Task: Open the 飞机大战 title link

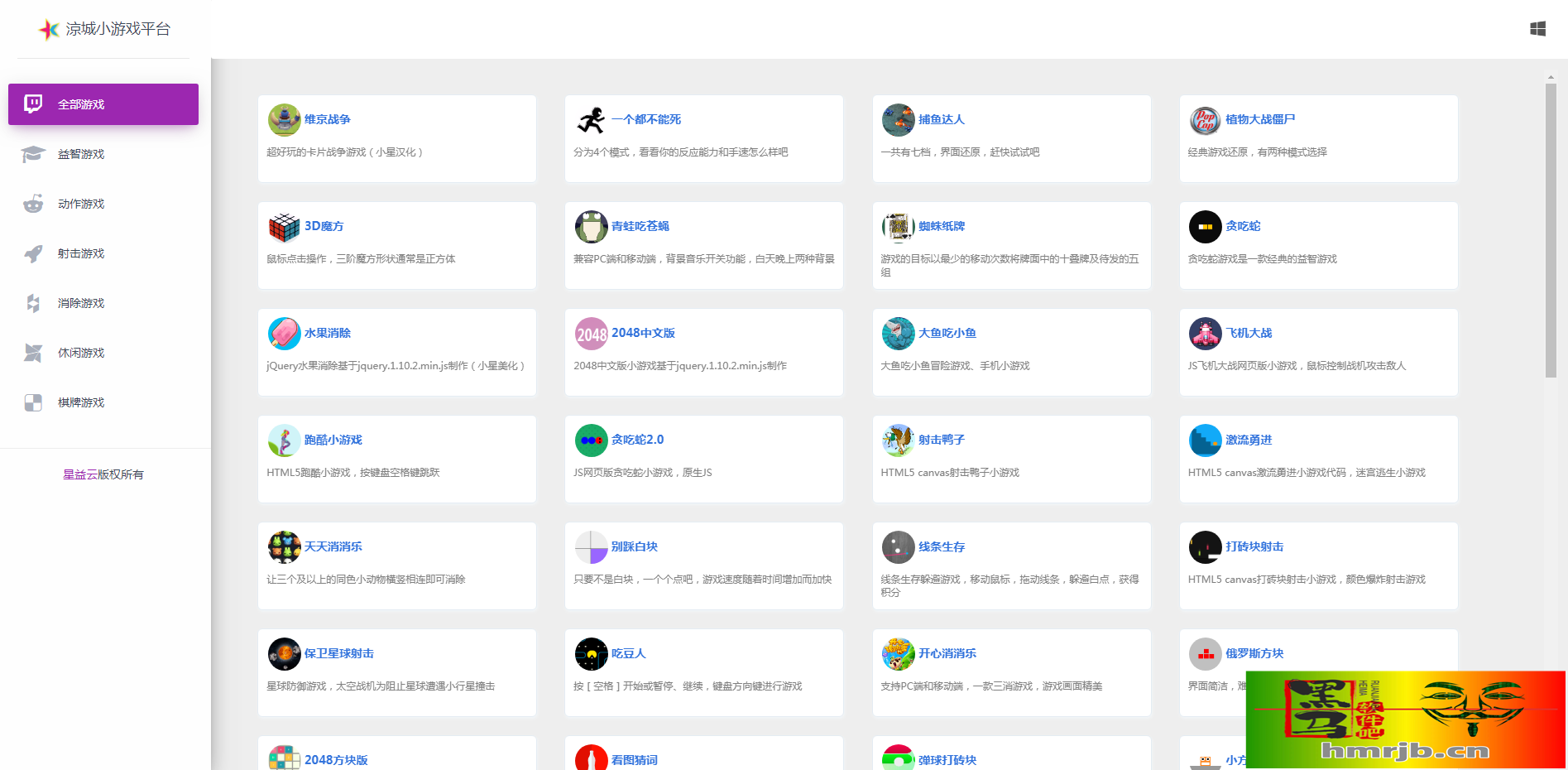Action: 1249,333
